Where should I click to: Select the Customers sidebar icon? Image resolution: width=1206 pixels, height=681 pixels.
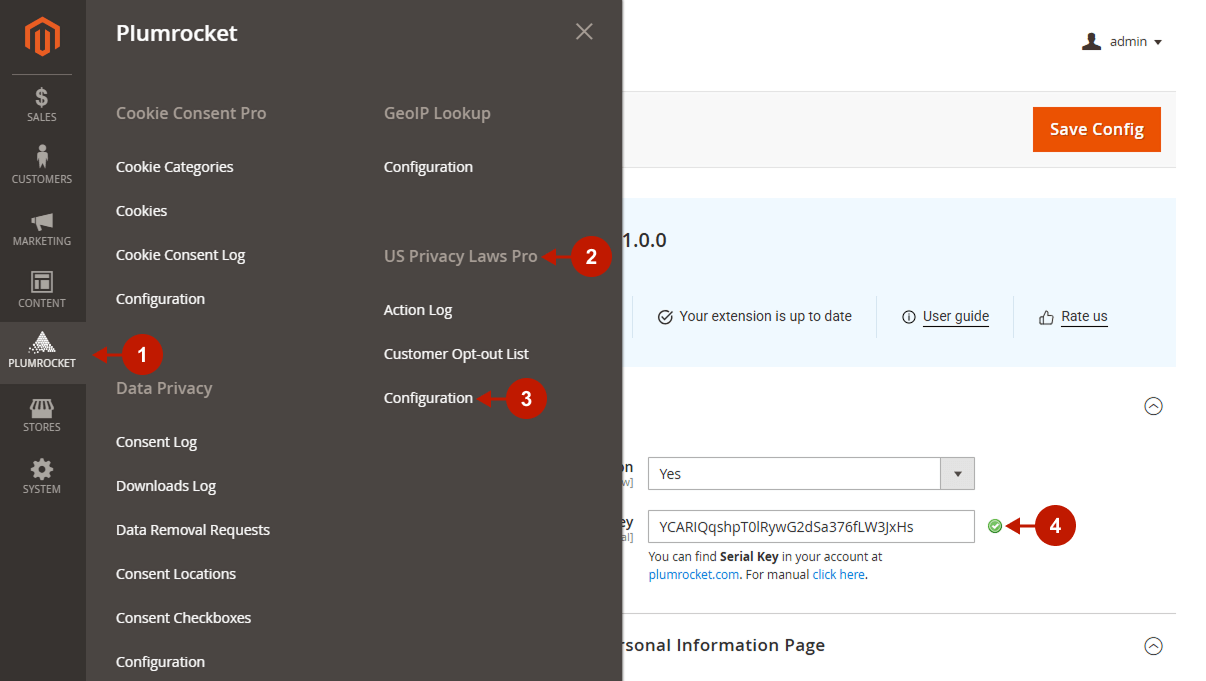tap(41, 163)
